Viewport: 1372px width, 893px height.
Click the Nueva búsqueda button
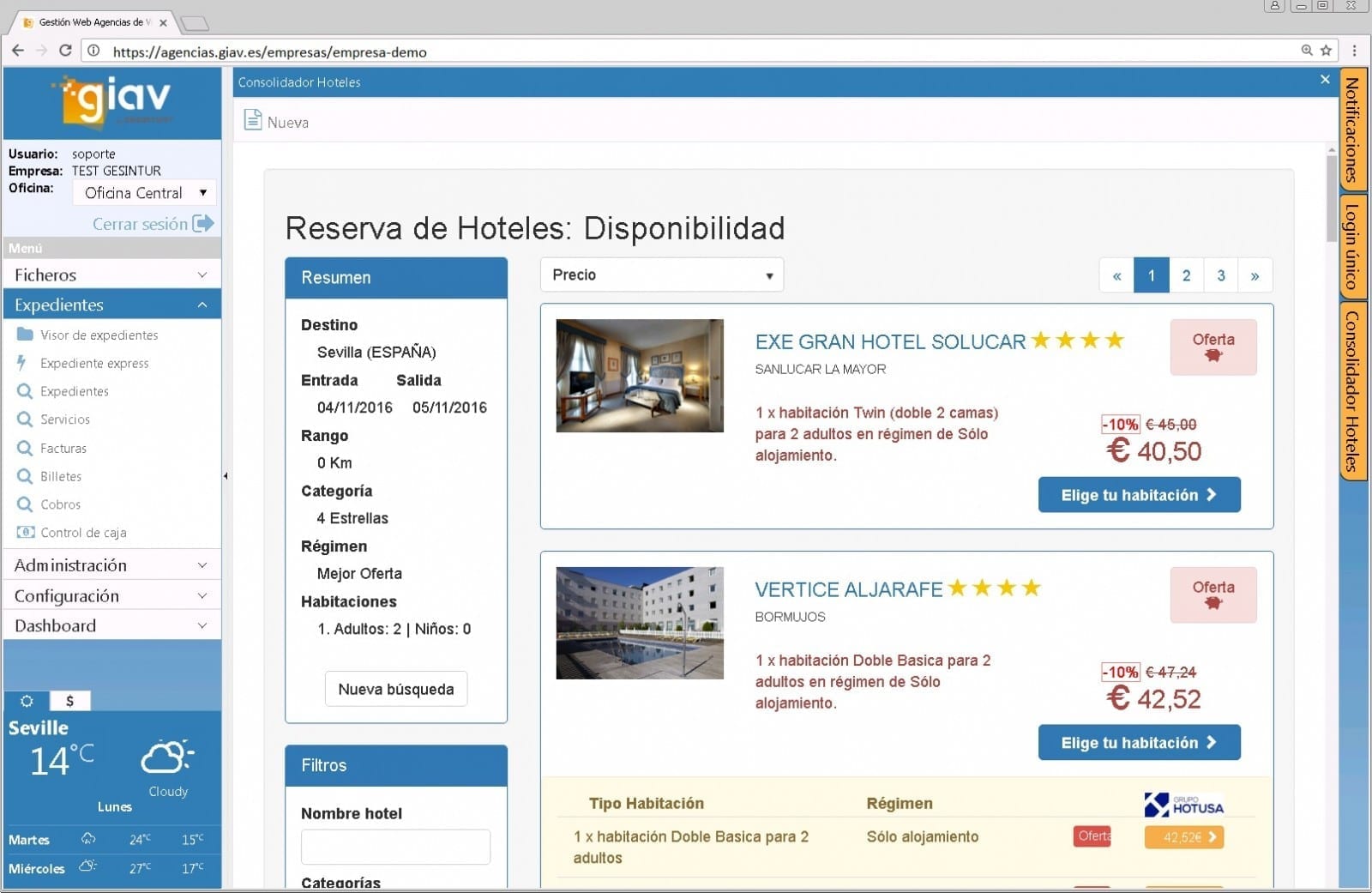pyautogui.click(x=395, y=689)
